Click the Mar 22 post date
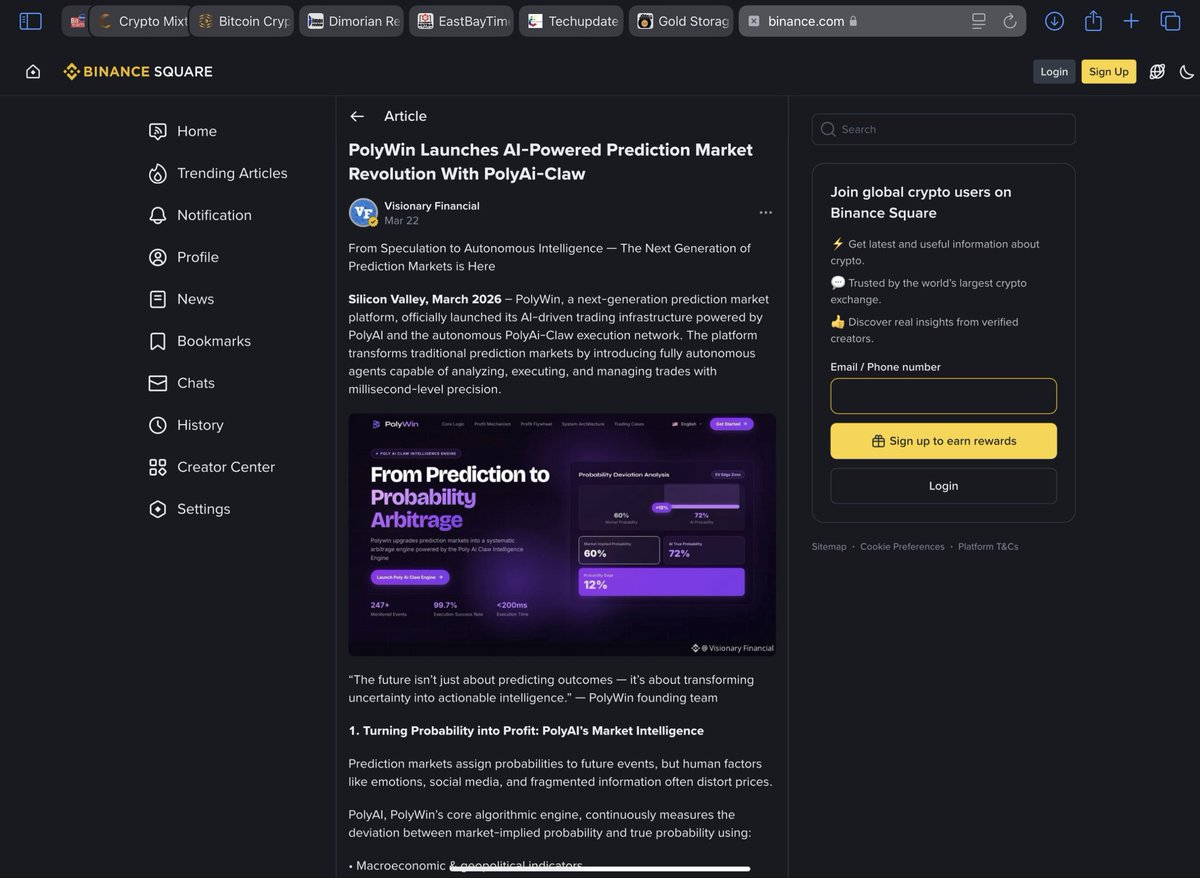Viewport: 1200px width, 878px height. [402, 221]
